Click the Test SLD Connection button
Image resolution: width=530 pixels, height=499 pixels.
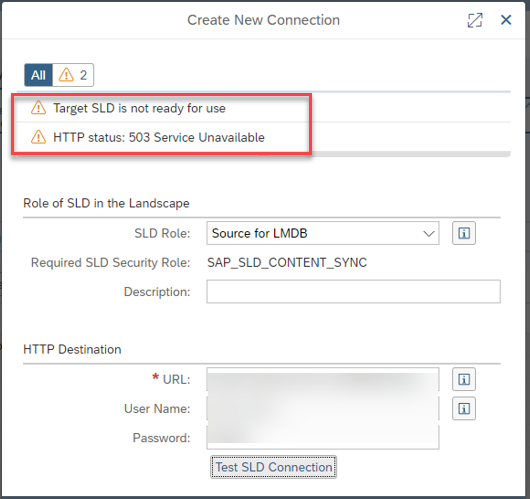point(273,467)
